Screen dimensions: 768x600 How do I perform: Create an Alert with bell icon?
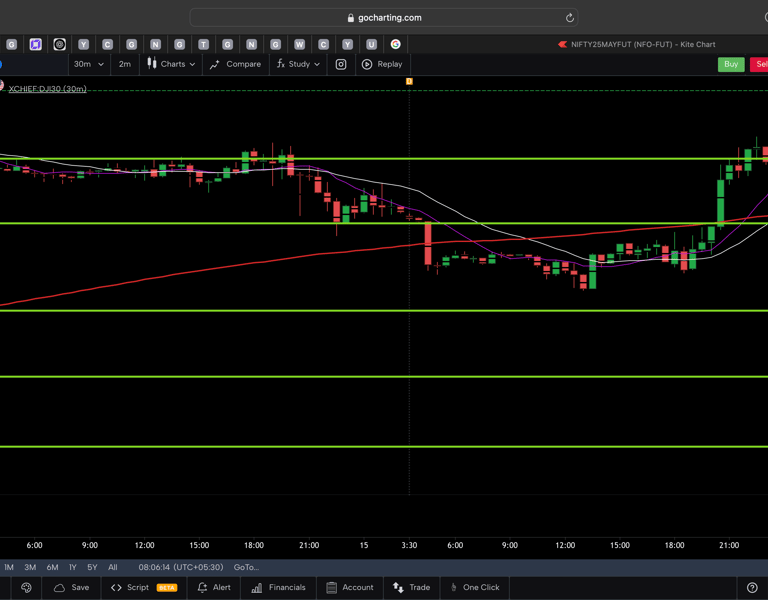pyautogui.click(x=214, y=588)
